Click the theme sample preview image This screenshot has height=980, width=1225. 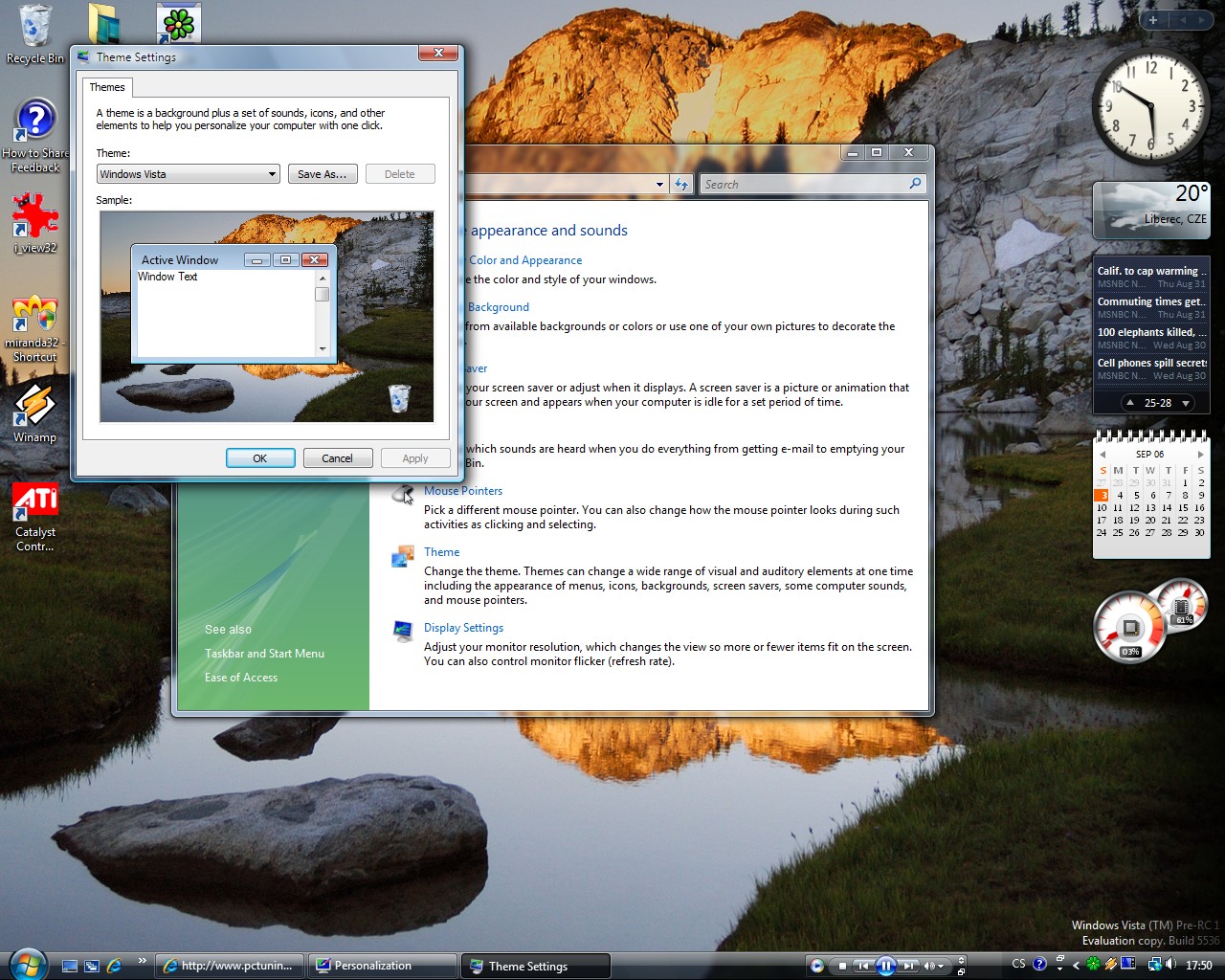(267, 317)
